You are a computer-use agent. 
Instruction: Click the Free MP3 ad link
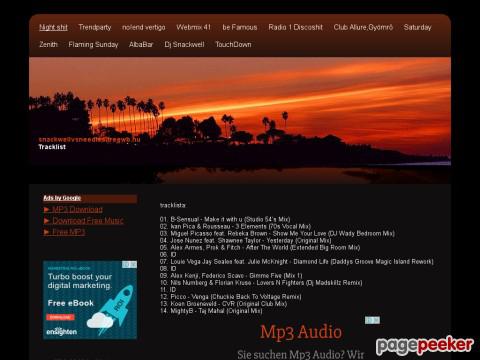pos(69,232)
